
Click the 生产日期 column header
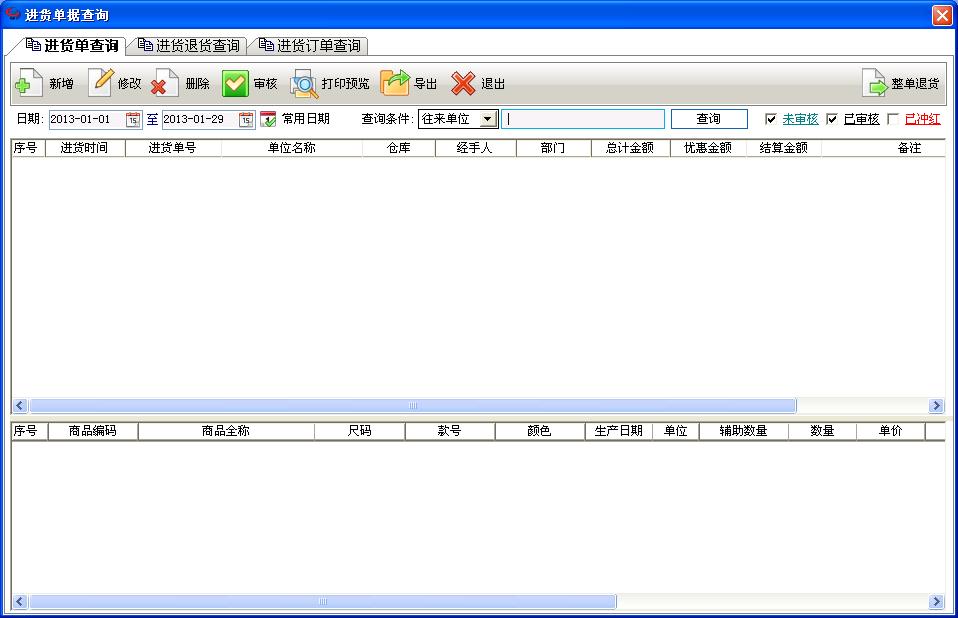click(619, 431)
